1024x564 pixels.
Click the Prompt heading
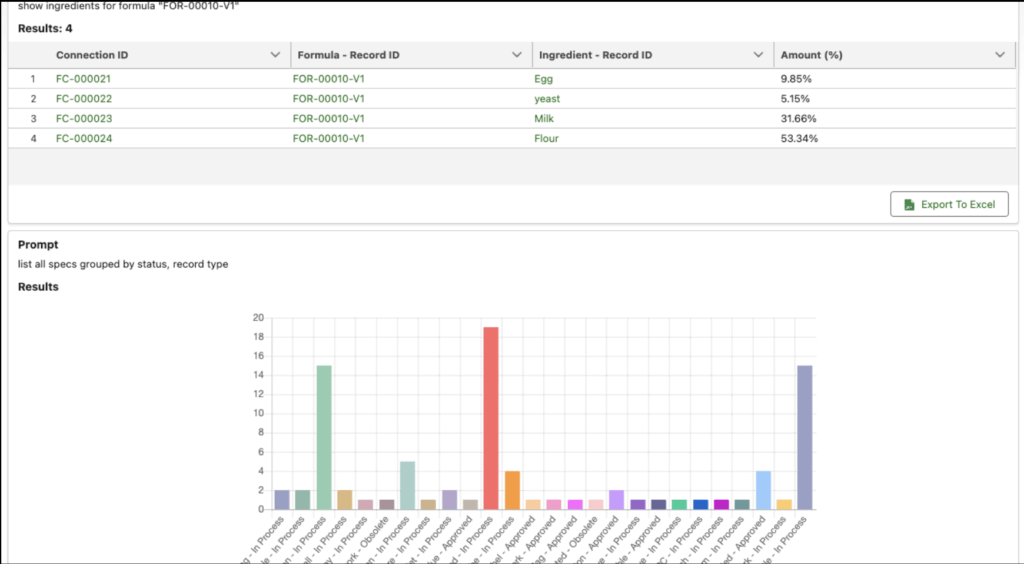pos(38,244)
